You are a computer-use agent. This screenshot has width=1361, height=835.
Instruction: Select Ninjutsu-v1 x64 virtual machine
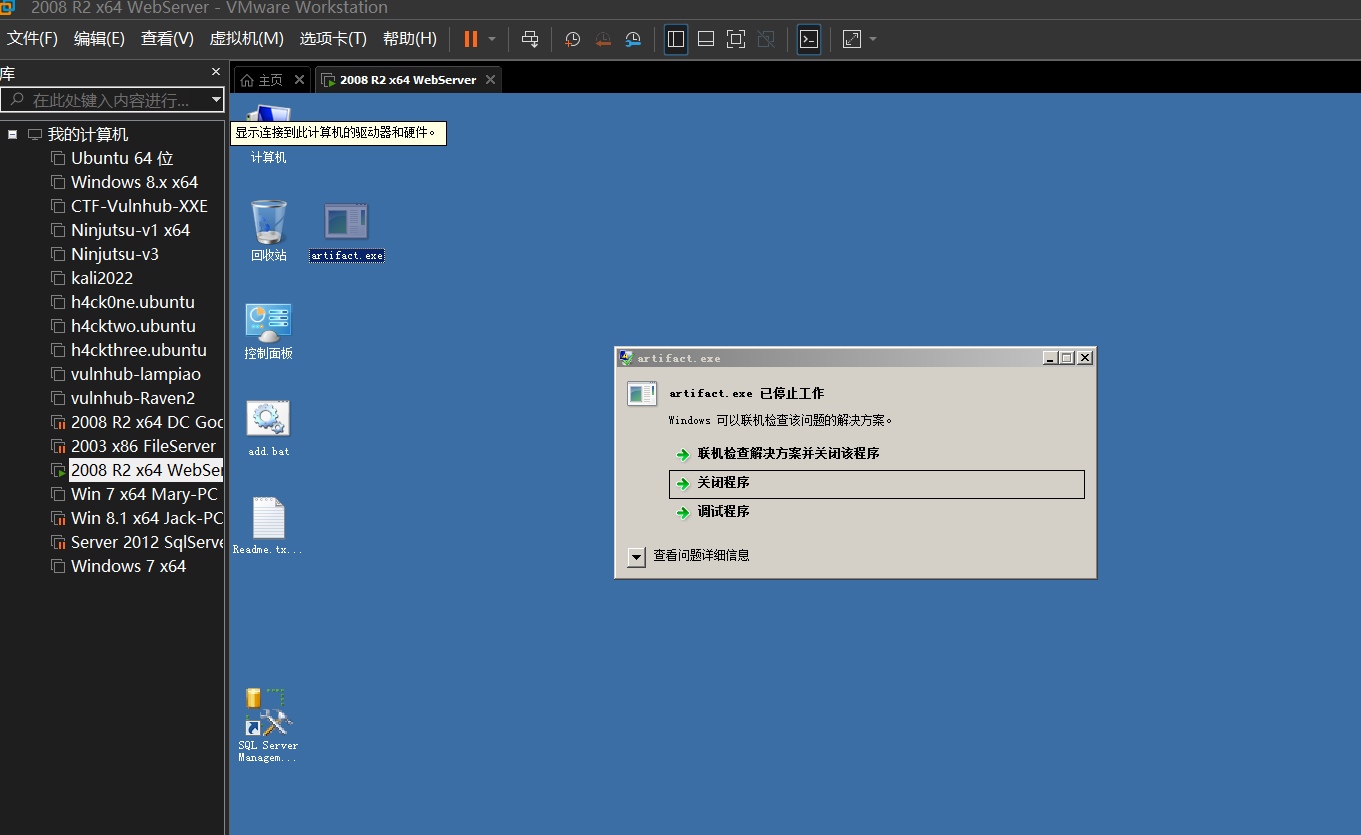[130, 230]
